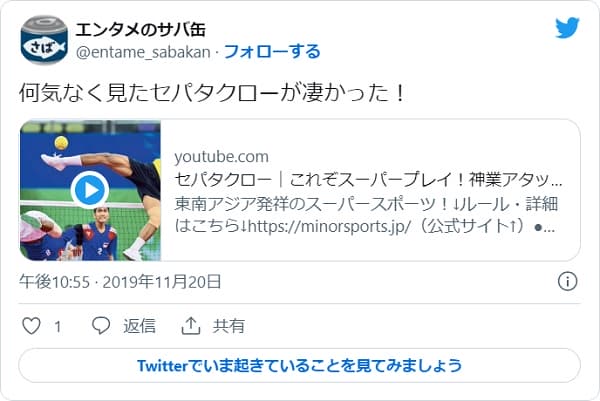Viewport: 600px width, 401px height.
Task: Click the @entame_sabakan handle
Action: tap(142, 50)
